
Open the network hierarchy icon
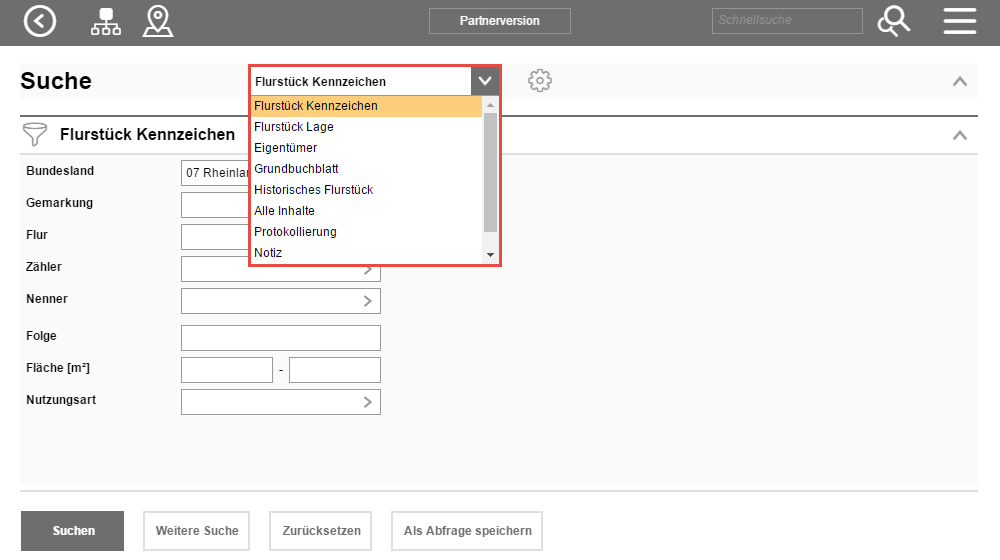tap(105, 21)
